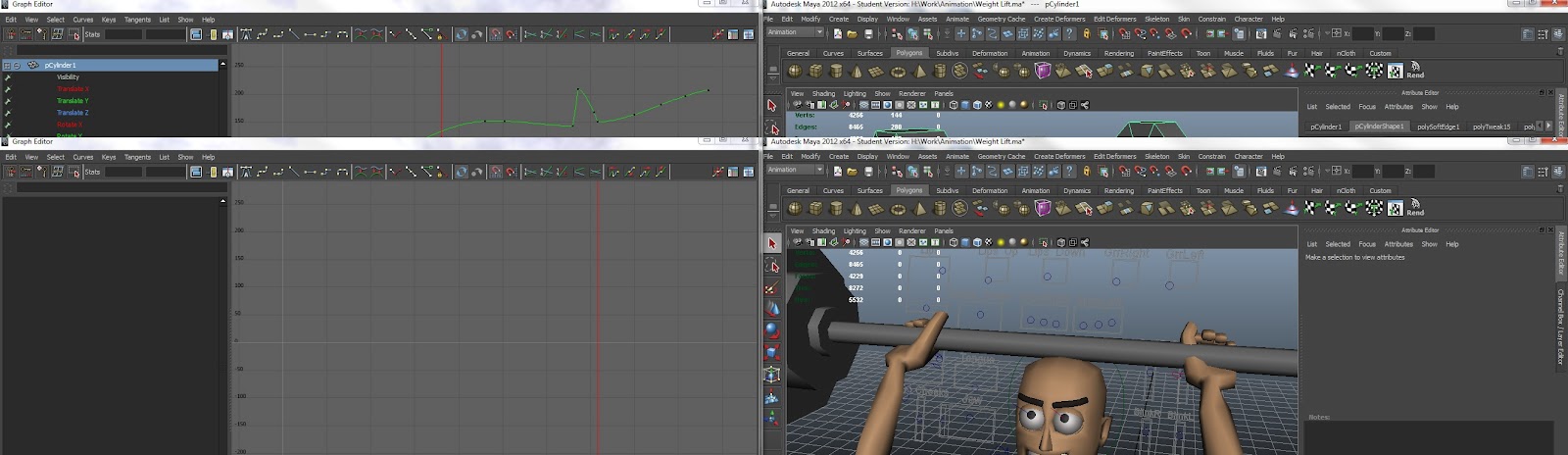Pick Move tool in bottom Maya toolbox
Image resolution: width=1568 pixels, height=455 pixels.
[772, 308]
